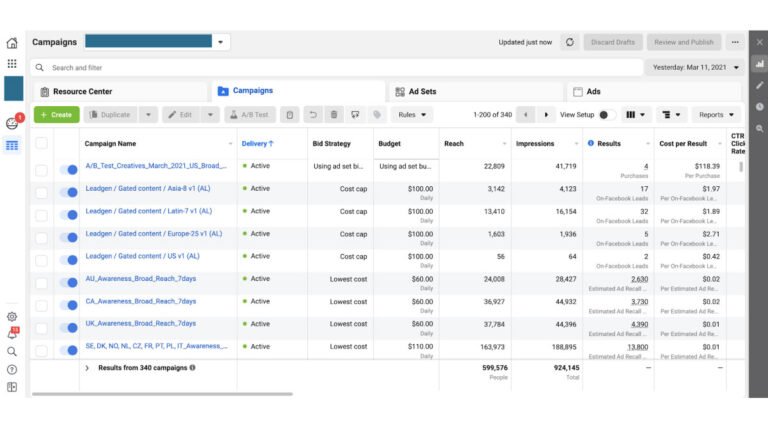Click the undo arrow icon in toolbar

point(312,115)
